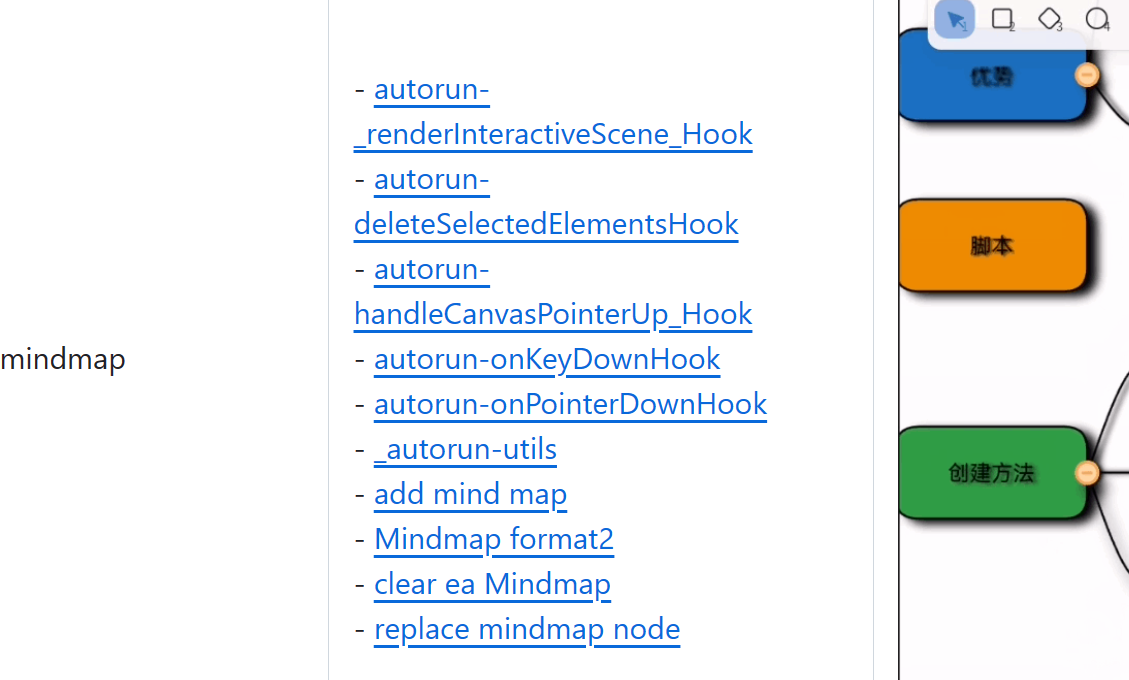Select the blue 优势 mindmap node
1129x680 pixels.
tap(990, 76)
